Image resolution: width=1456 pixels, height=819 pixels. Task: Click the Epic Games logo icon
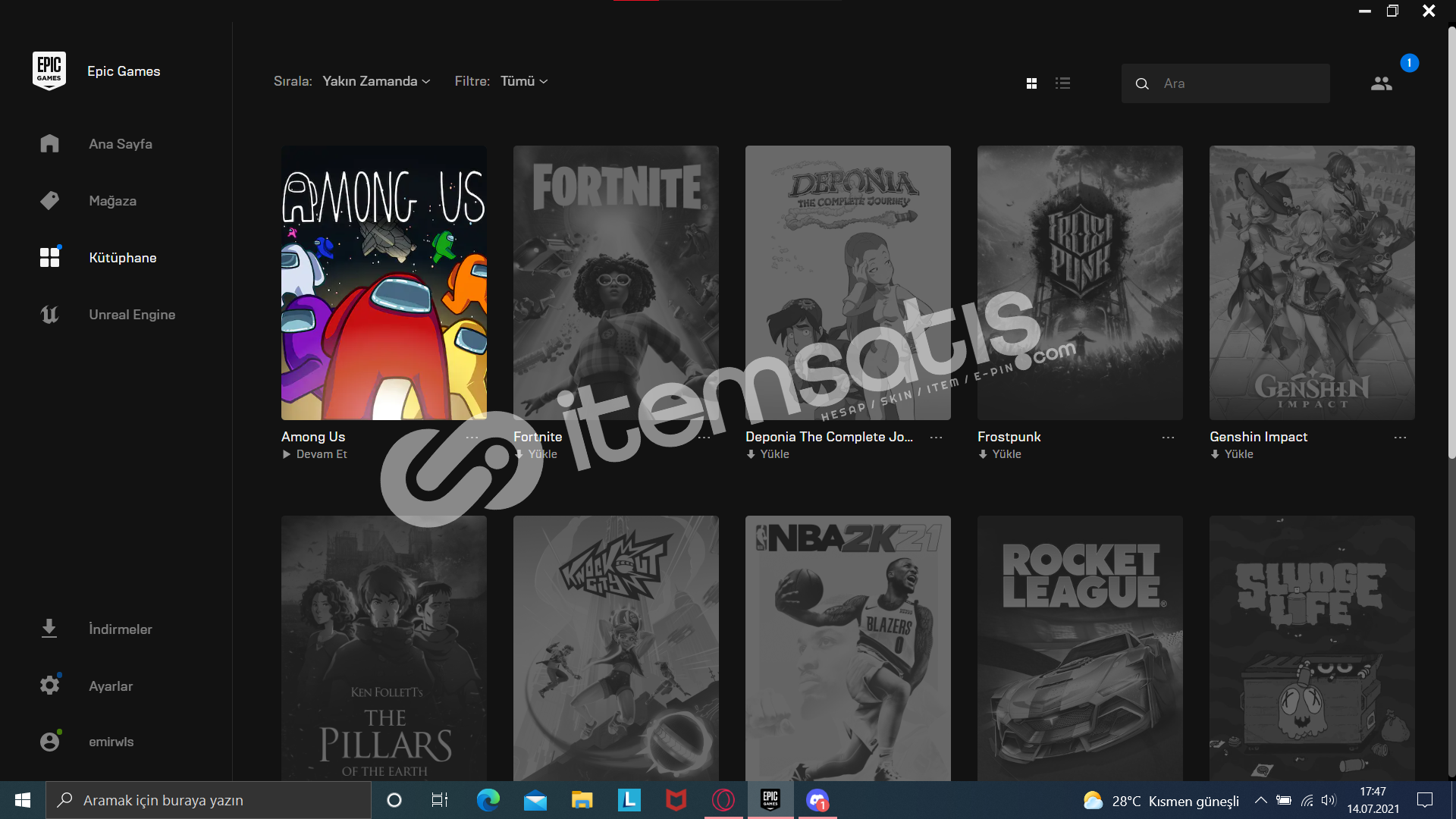pos(49,71)
